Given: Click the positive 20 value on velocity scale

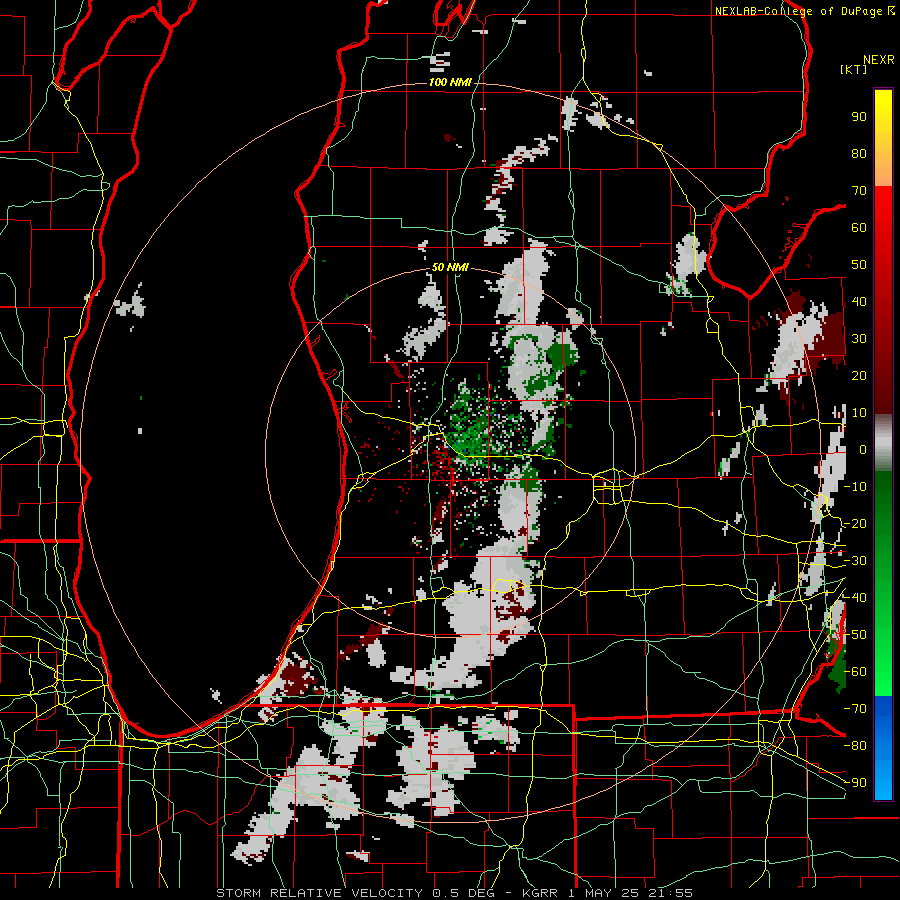Looking at the screenshot, I should (x=859, y=376).
